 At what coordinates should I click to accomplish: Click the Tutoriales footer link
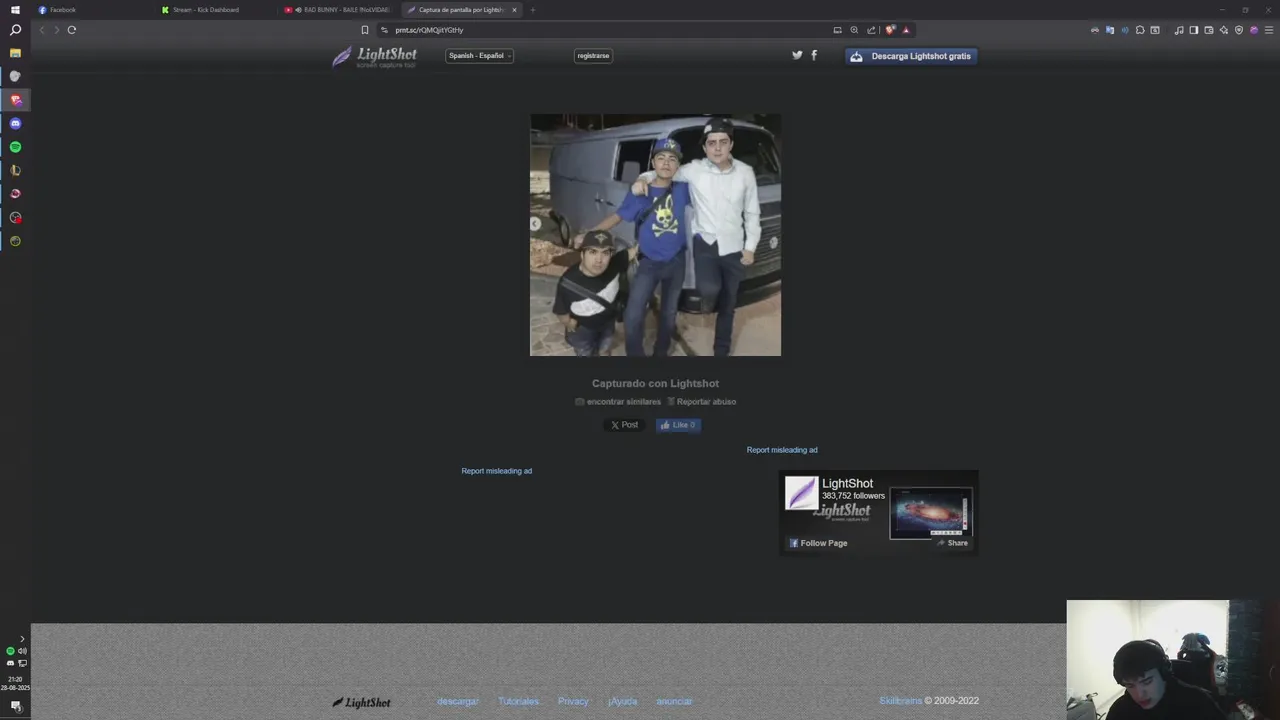[518, 701]
